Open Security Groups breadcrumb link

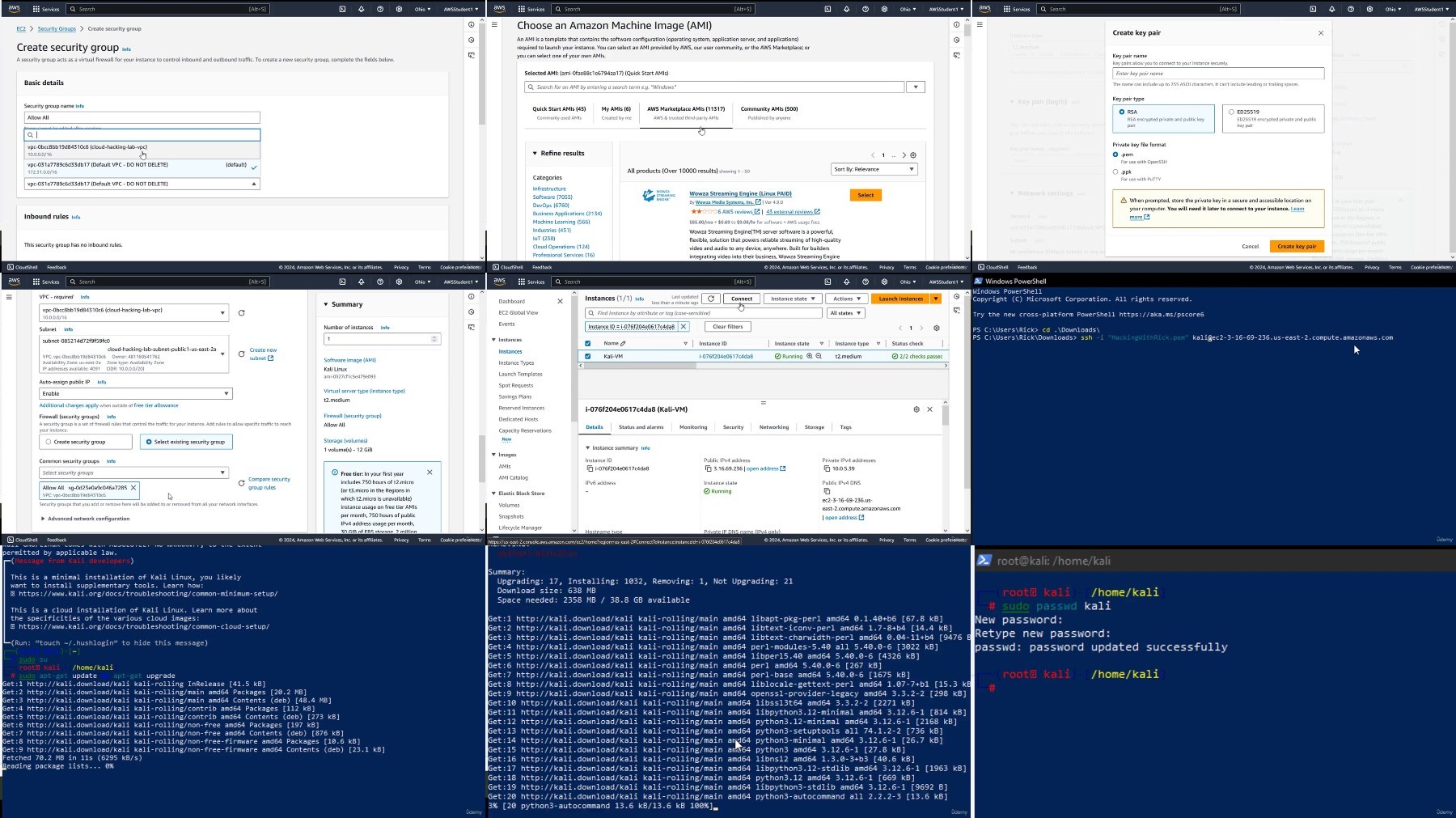pyautogui.click(x=57, y=28)
